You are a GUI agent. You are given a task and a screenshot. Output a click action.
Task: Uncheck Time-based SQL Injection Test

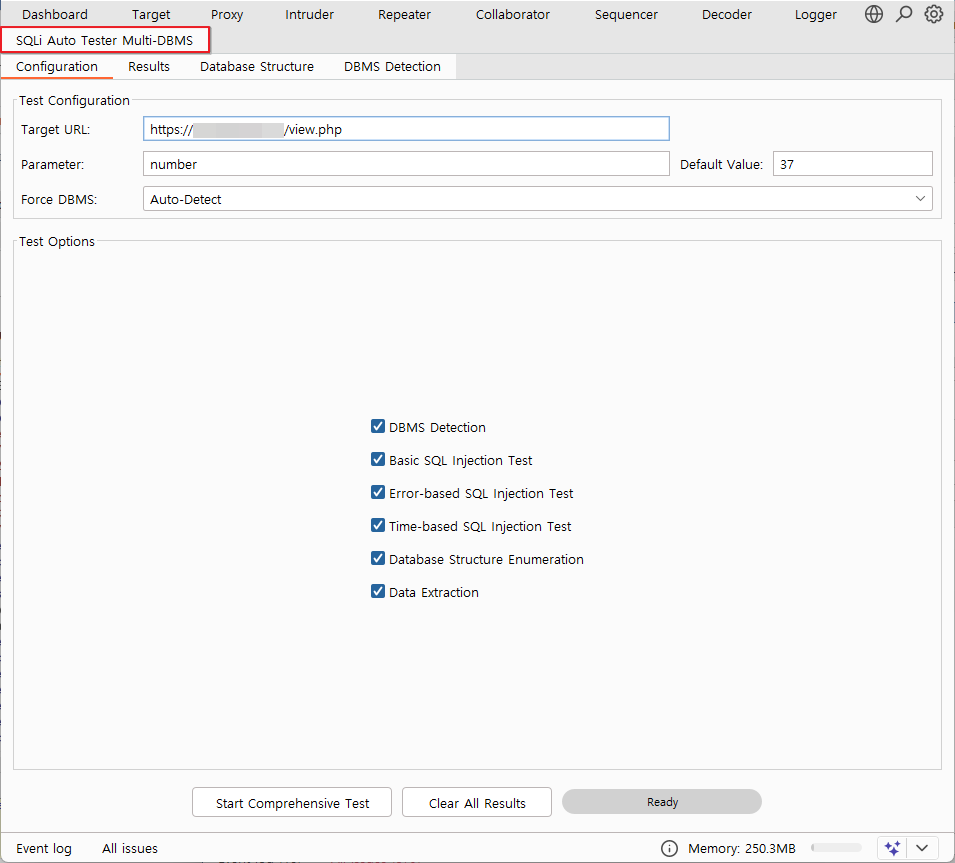[x=378, y=525]
